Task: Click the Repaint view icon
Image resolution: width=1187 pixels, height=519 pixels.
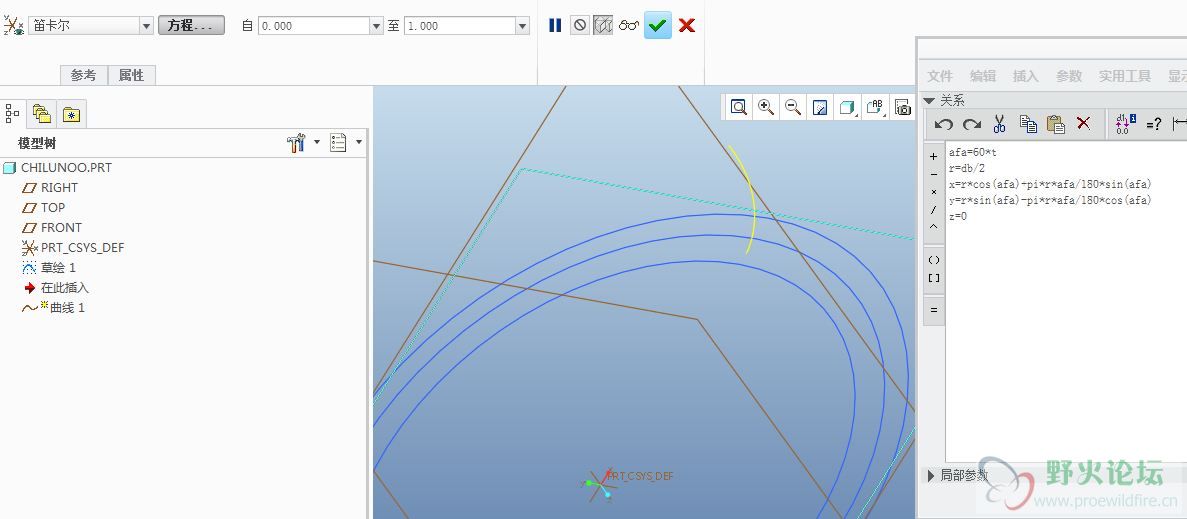Action: click(x=820, y=107)
